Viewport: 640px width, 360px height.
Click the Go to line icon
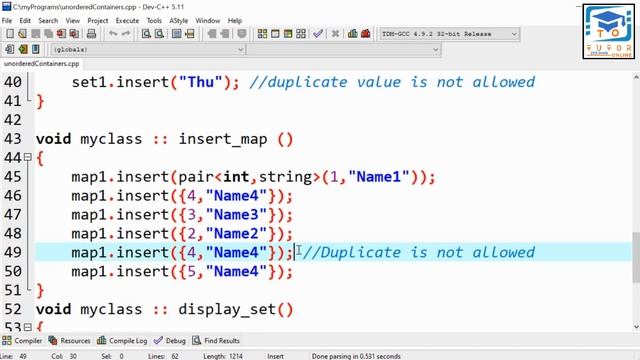(x=190, y=34)
